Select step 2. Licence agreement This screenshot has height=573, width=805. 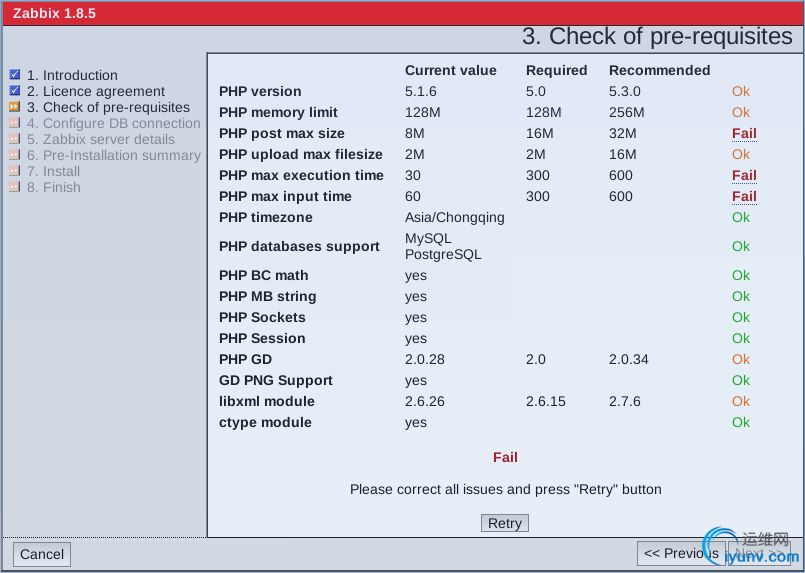click(x=96, y=91)
